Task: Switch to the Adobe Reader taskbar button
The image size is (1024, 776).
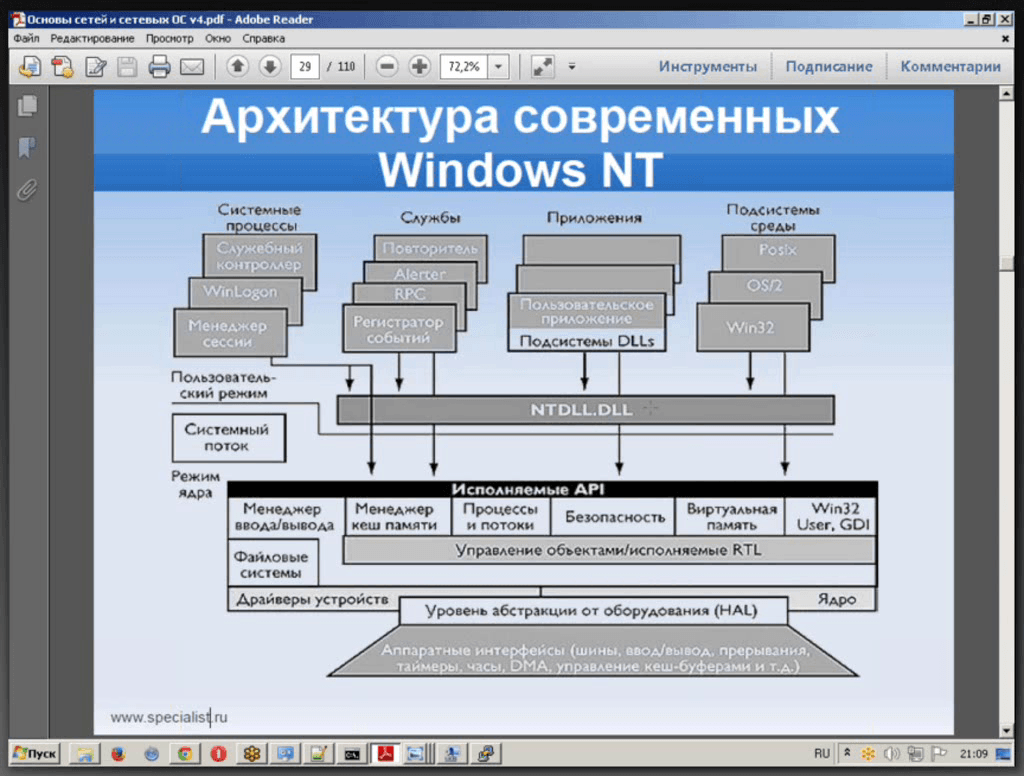Action: click(x=385, y=754)
